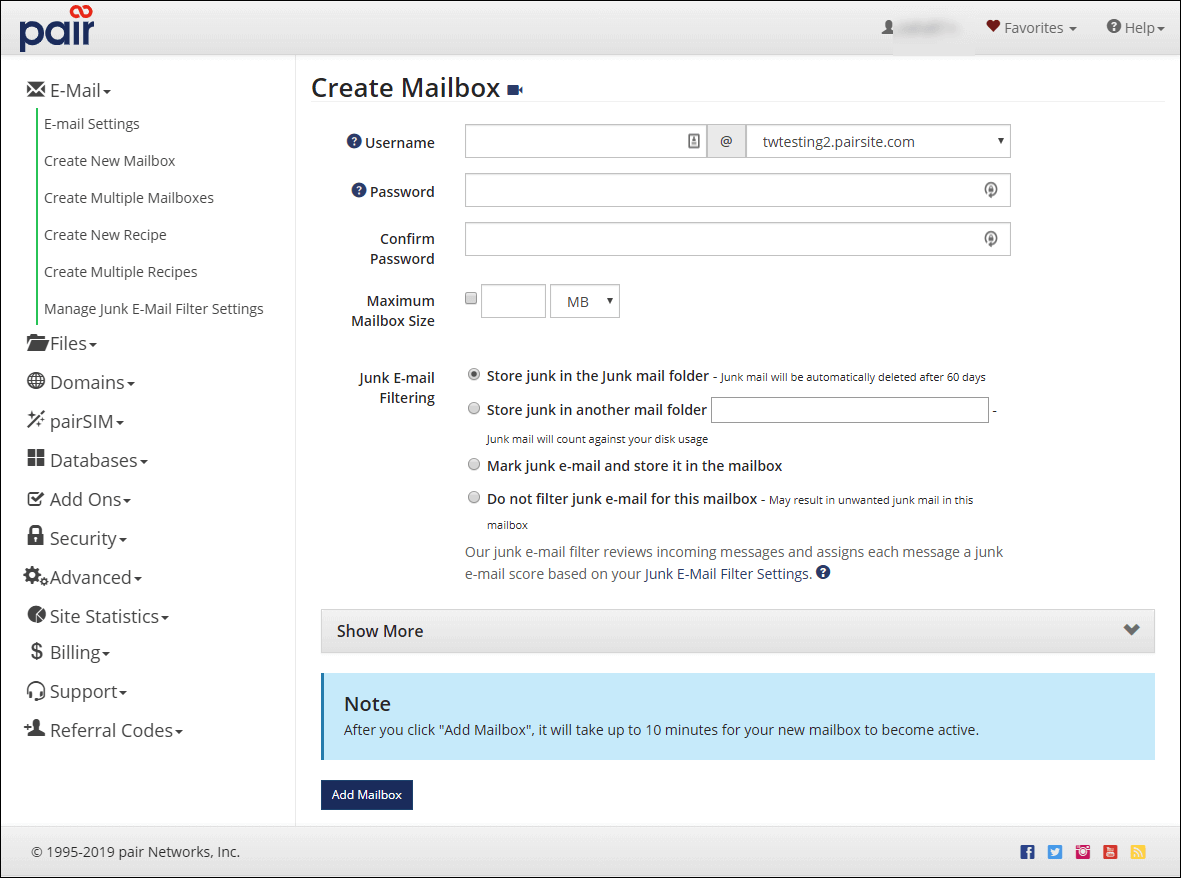Expand the Add Ons sidebar menu
The width and height of the screenshot is (1181, 878).
click(79, 499)
